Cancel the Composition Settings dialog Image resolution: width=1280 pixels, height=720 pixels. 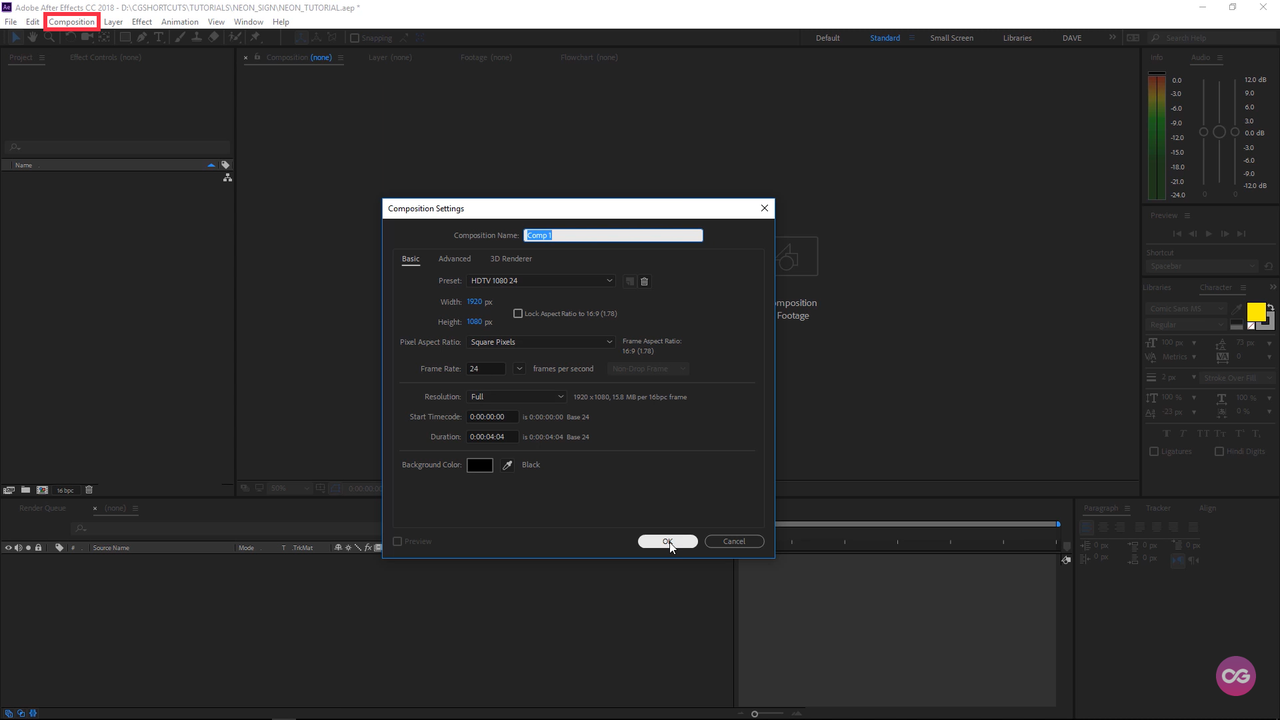coord(734,541)
